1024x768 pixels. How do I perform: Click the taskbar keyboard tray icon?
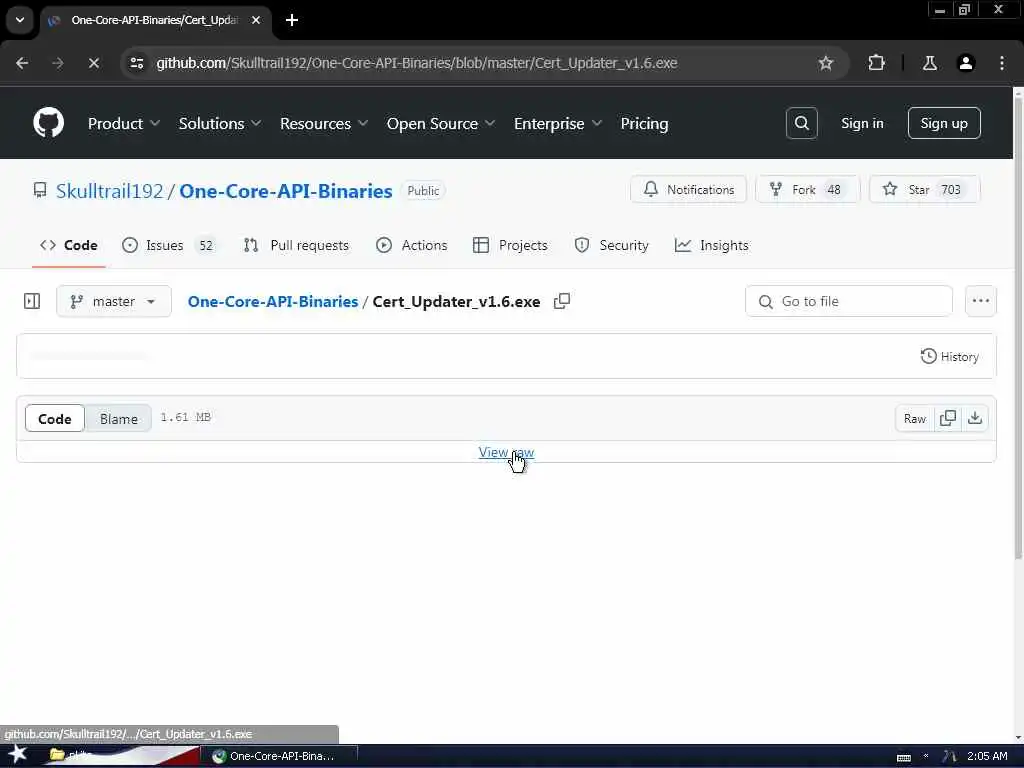pos(904,757)
